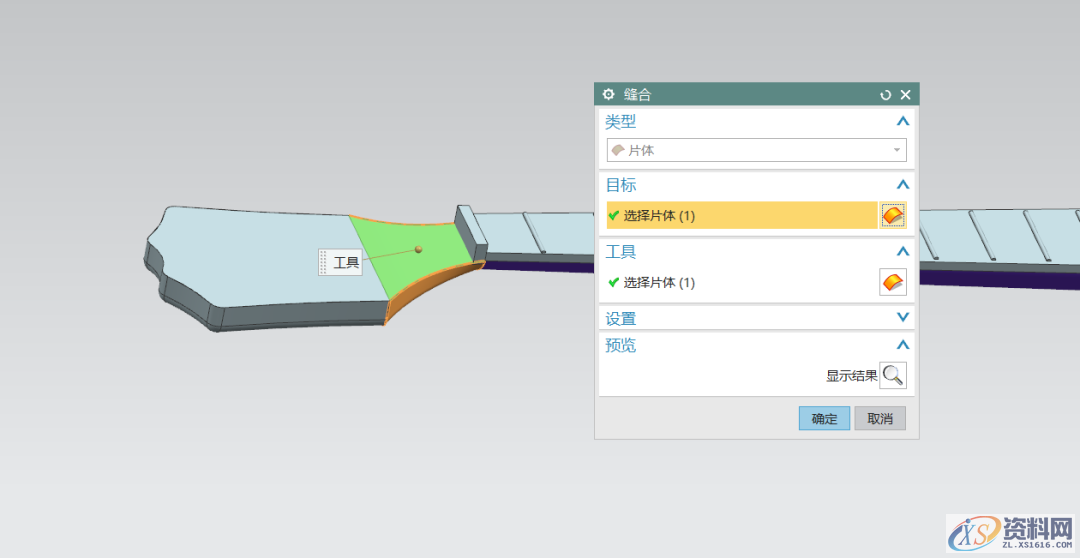Click the 显示结果 label

[851, 376]
